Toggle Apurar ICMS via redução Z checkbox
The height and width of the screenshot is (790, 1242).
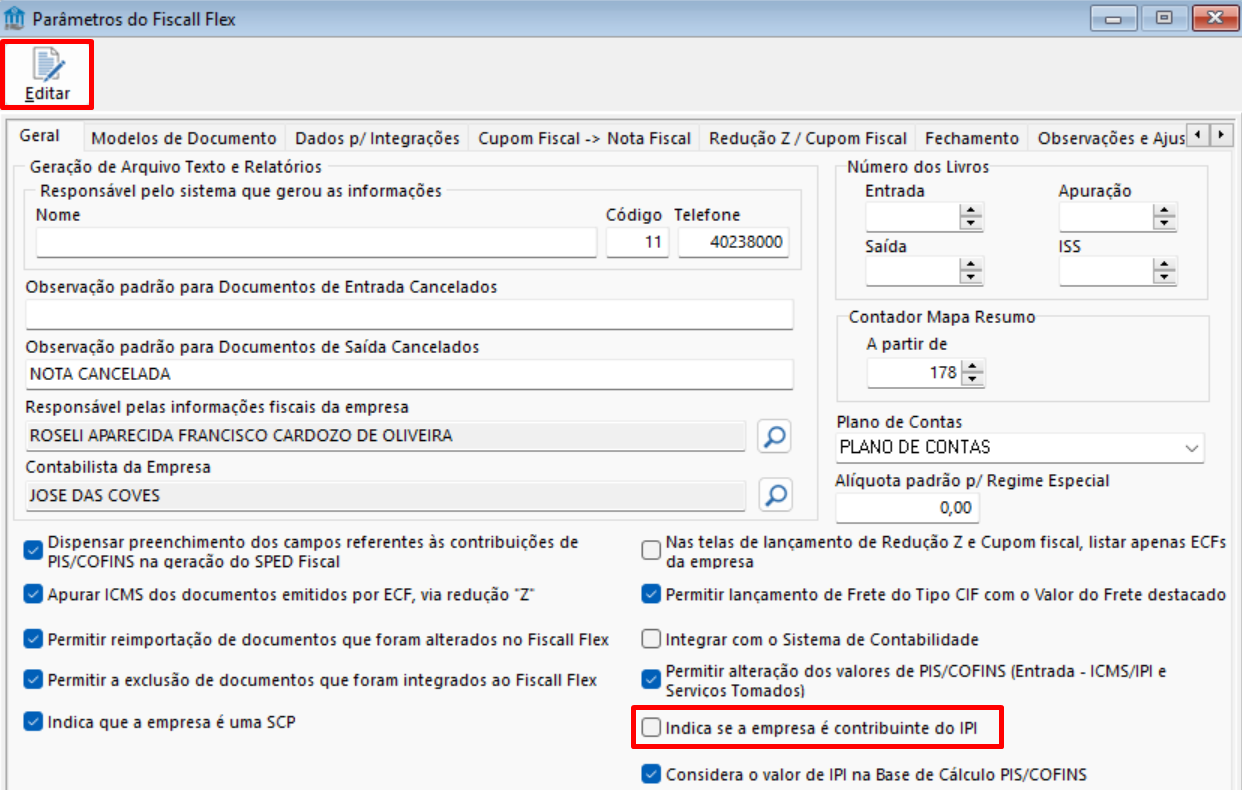click(x=34, y=595)
